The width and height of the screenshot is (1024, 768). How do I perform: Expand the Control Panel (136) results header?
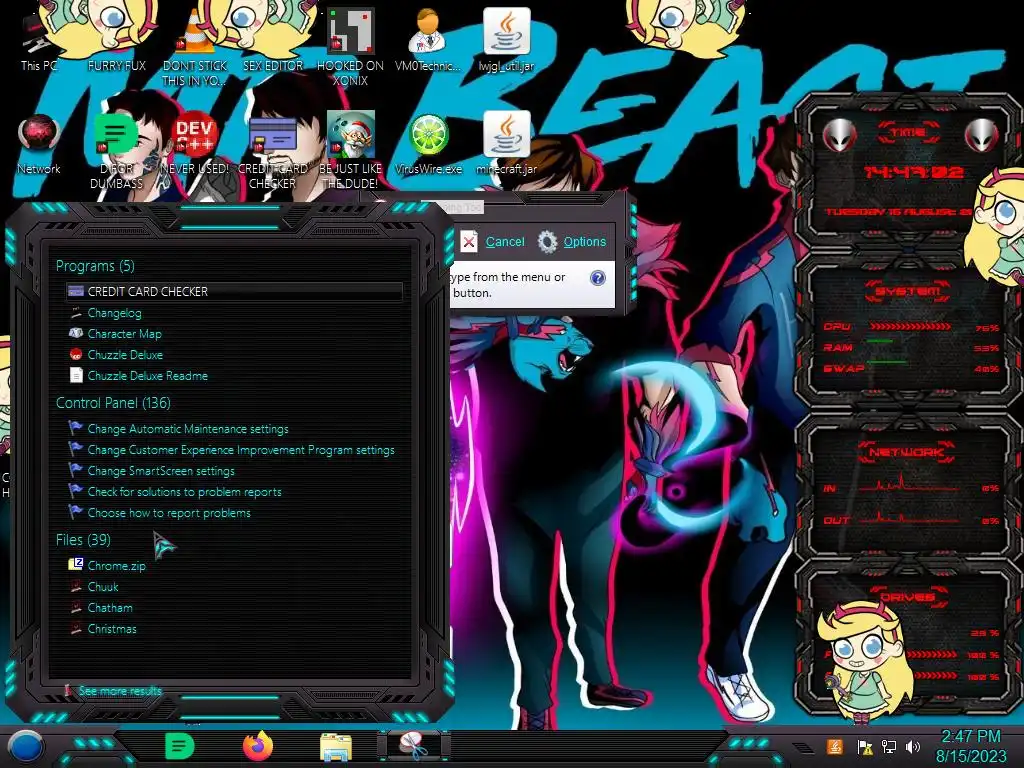[114, 402]
